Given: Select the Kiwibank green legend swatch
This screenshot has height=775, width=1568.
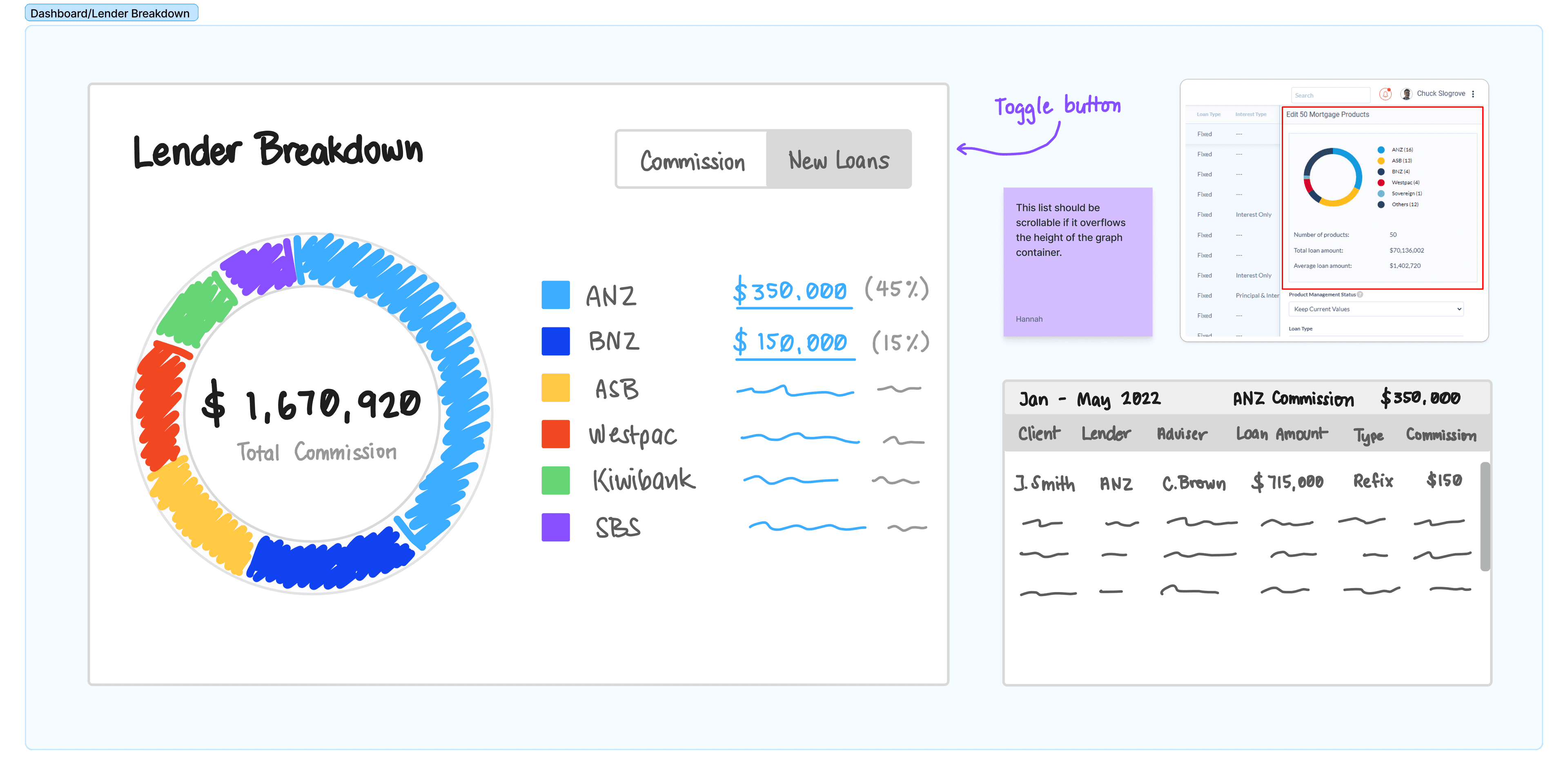Looking at the screenshot, I should coord(556,480).
